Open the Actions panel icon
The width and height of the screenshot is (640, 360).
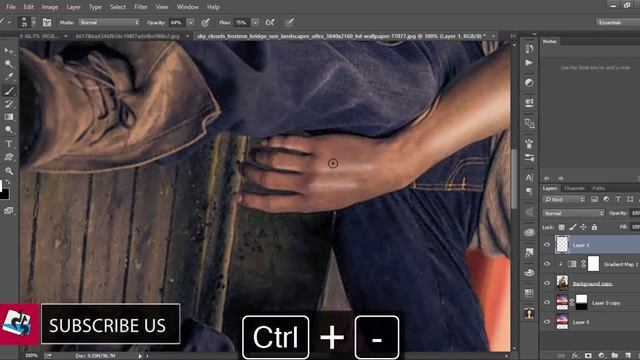coord(529,63)
